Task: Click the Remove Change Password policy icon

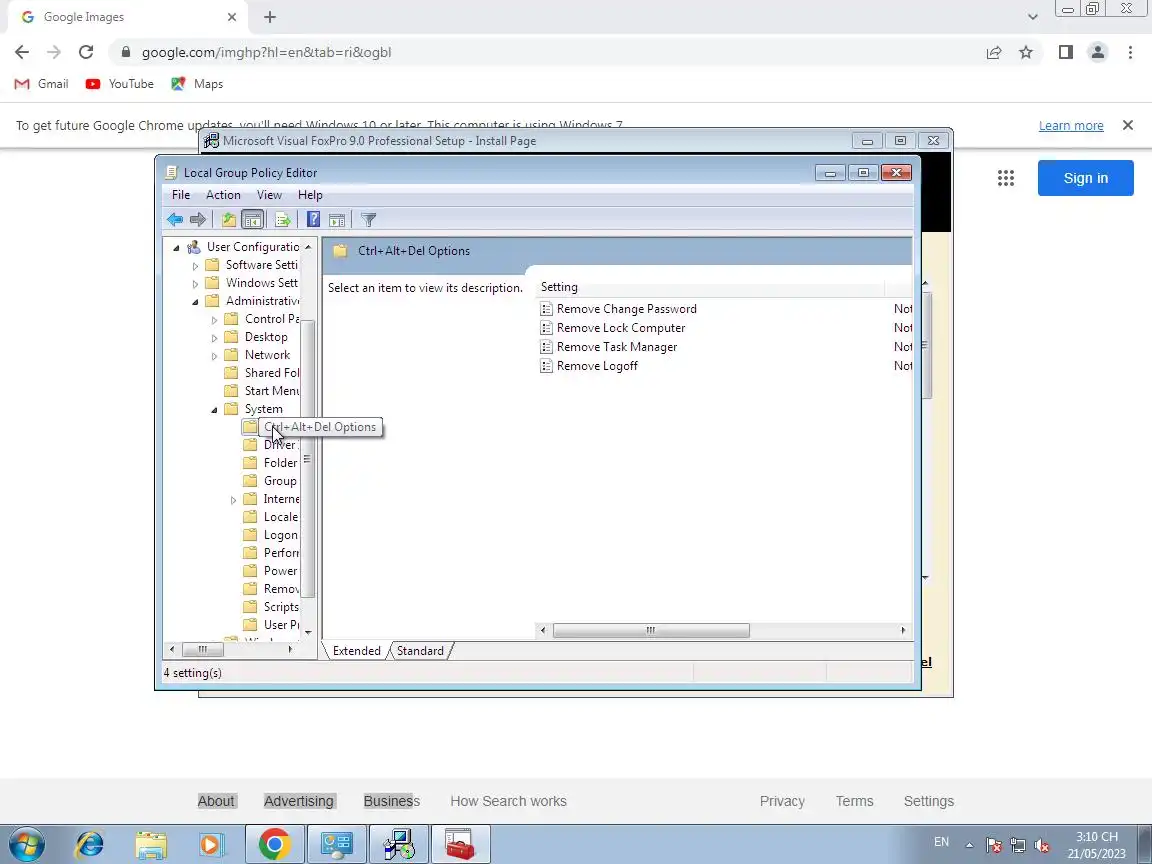Action: 546,309
